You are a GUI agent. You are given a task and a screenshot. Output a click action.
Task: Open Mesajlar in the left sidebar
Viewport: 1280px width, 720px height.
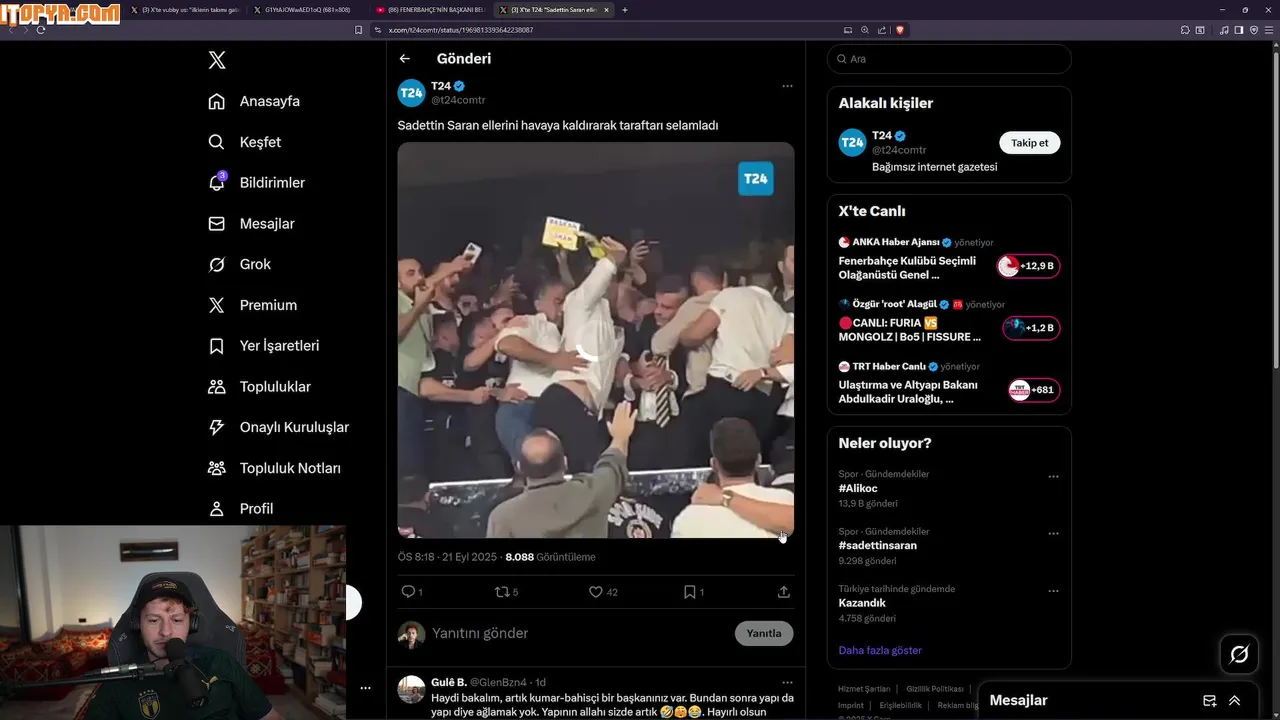252,224
